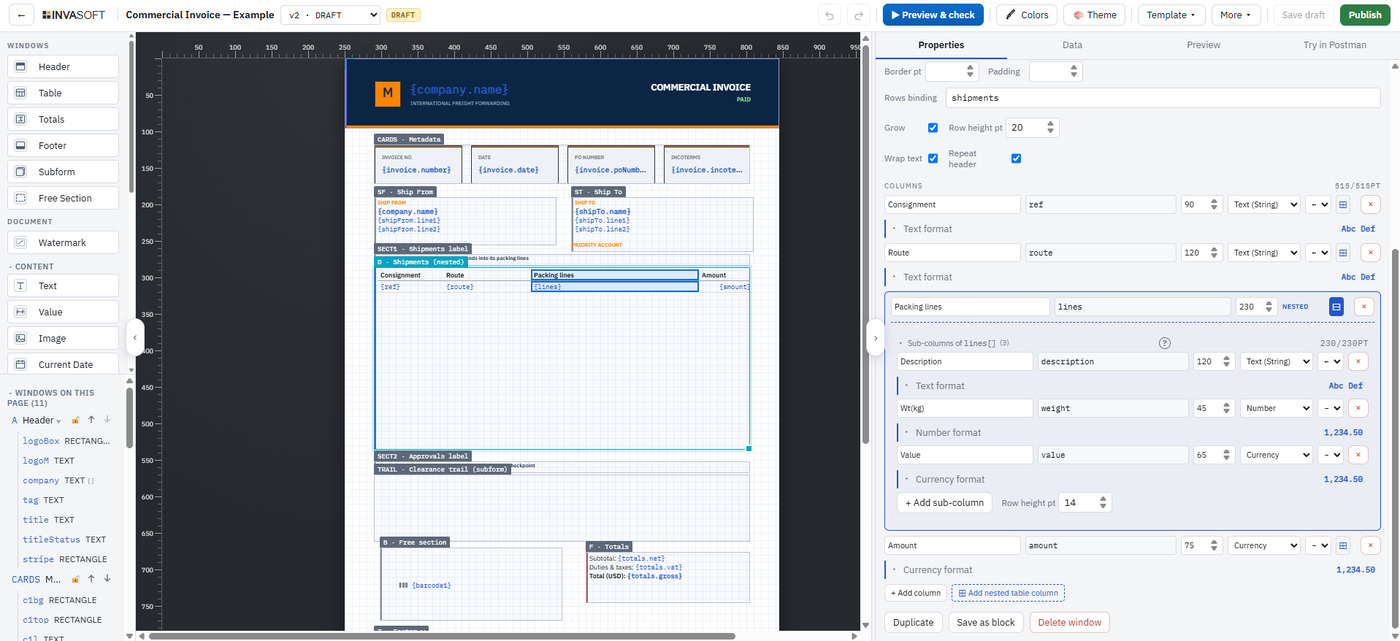The image size is (1400, 641).
Task: Add a Subform window from sidebar
Action: (x=63, y=172)
